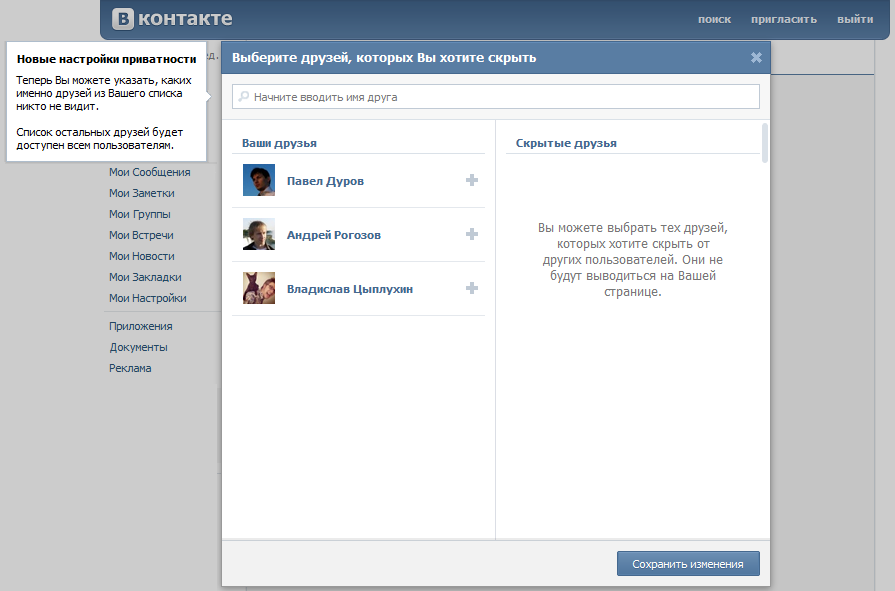Click the Владислав Цыплухин name link

point(350,289)
